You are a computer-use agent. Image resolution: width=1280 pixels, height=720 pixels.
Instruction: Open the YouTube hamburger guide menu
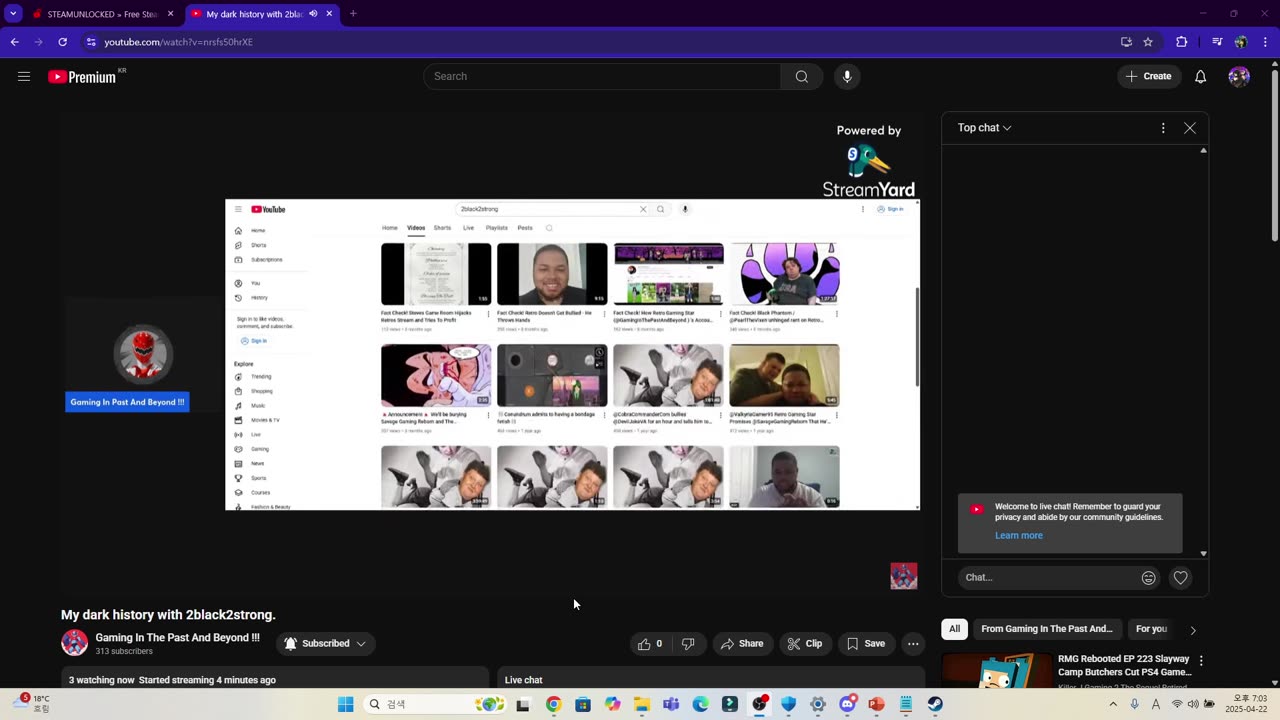point(24,76)
